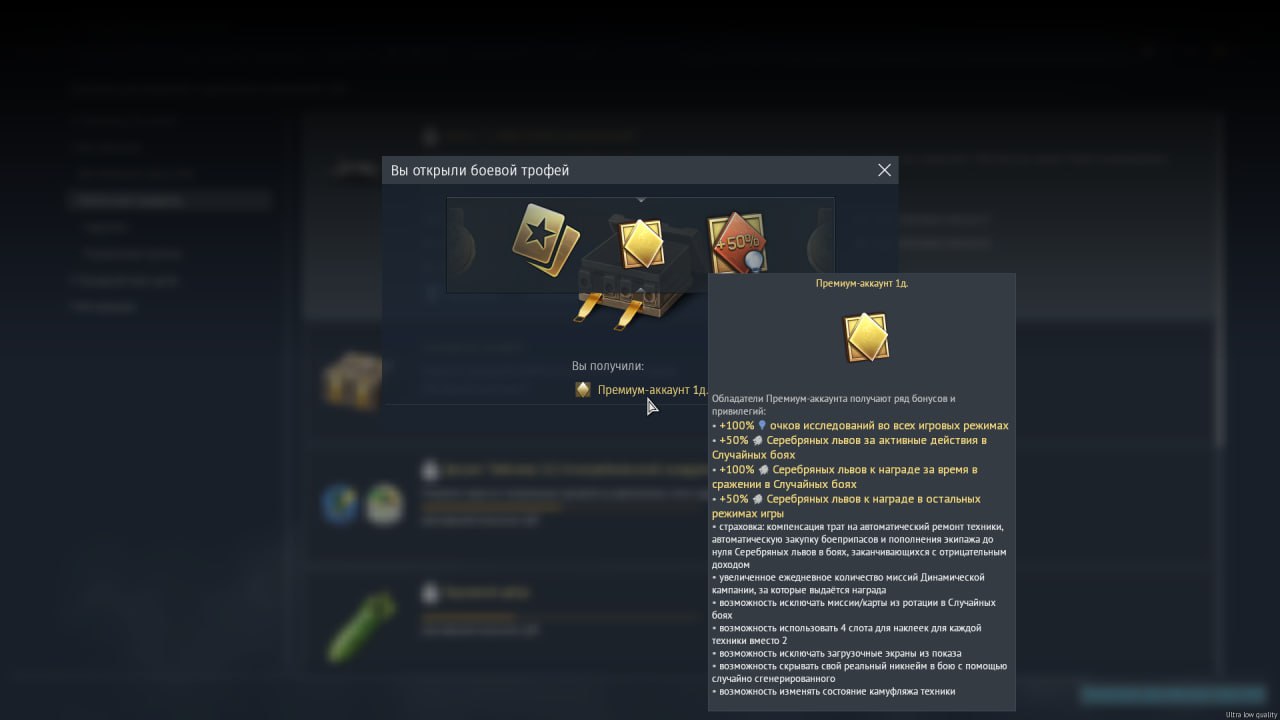Click the gold star cards reward icon
This screenshot has height=720, width=1280.
[545, 240]
